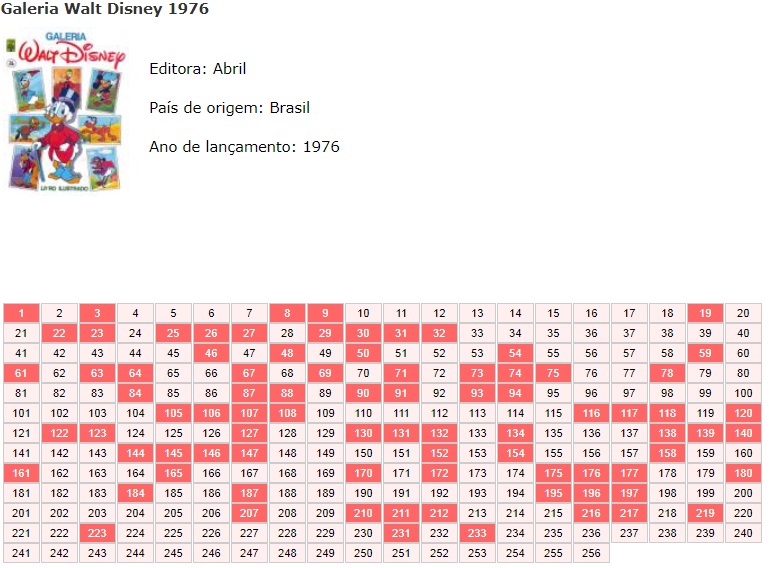Mark sticker number 2 as owned

(59, 313)
